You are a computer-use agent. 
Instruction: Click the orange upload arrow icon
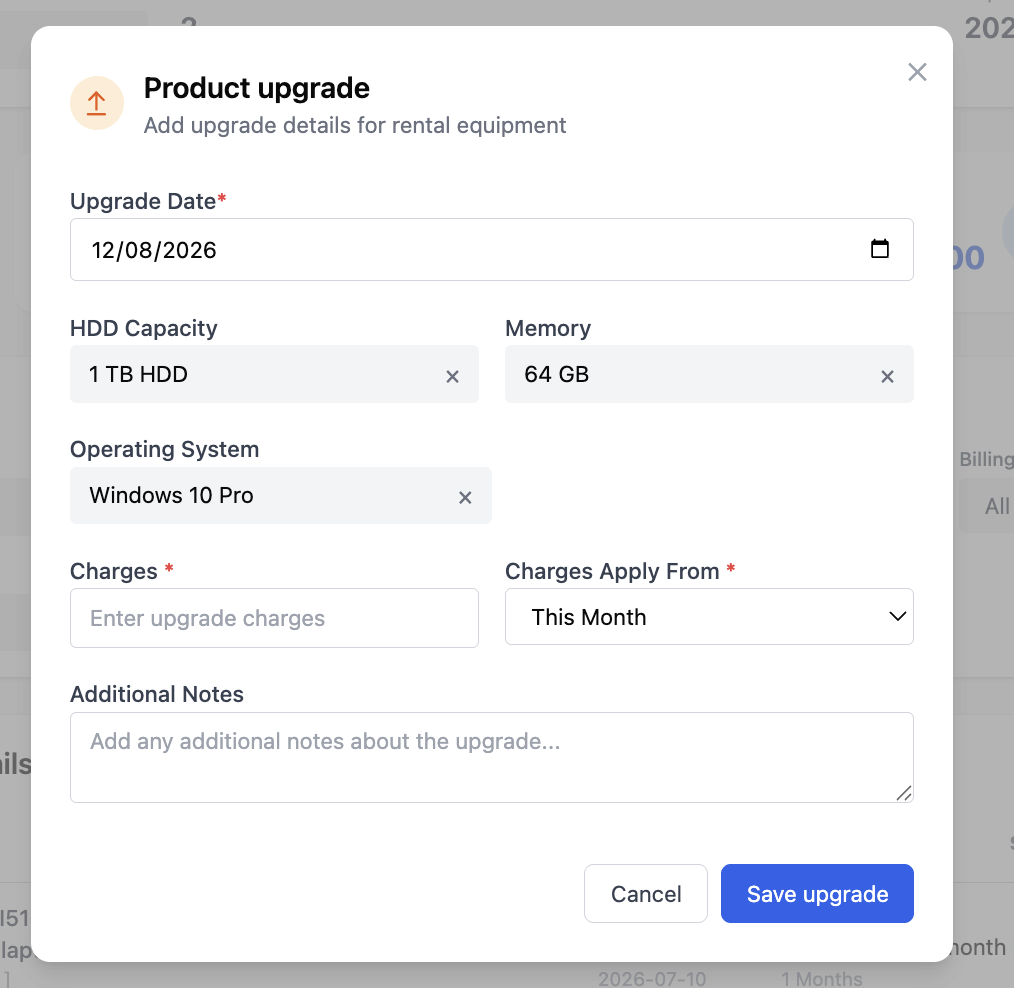(x=97, y=103)
